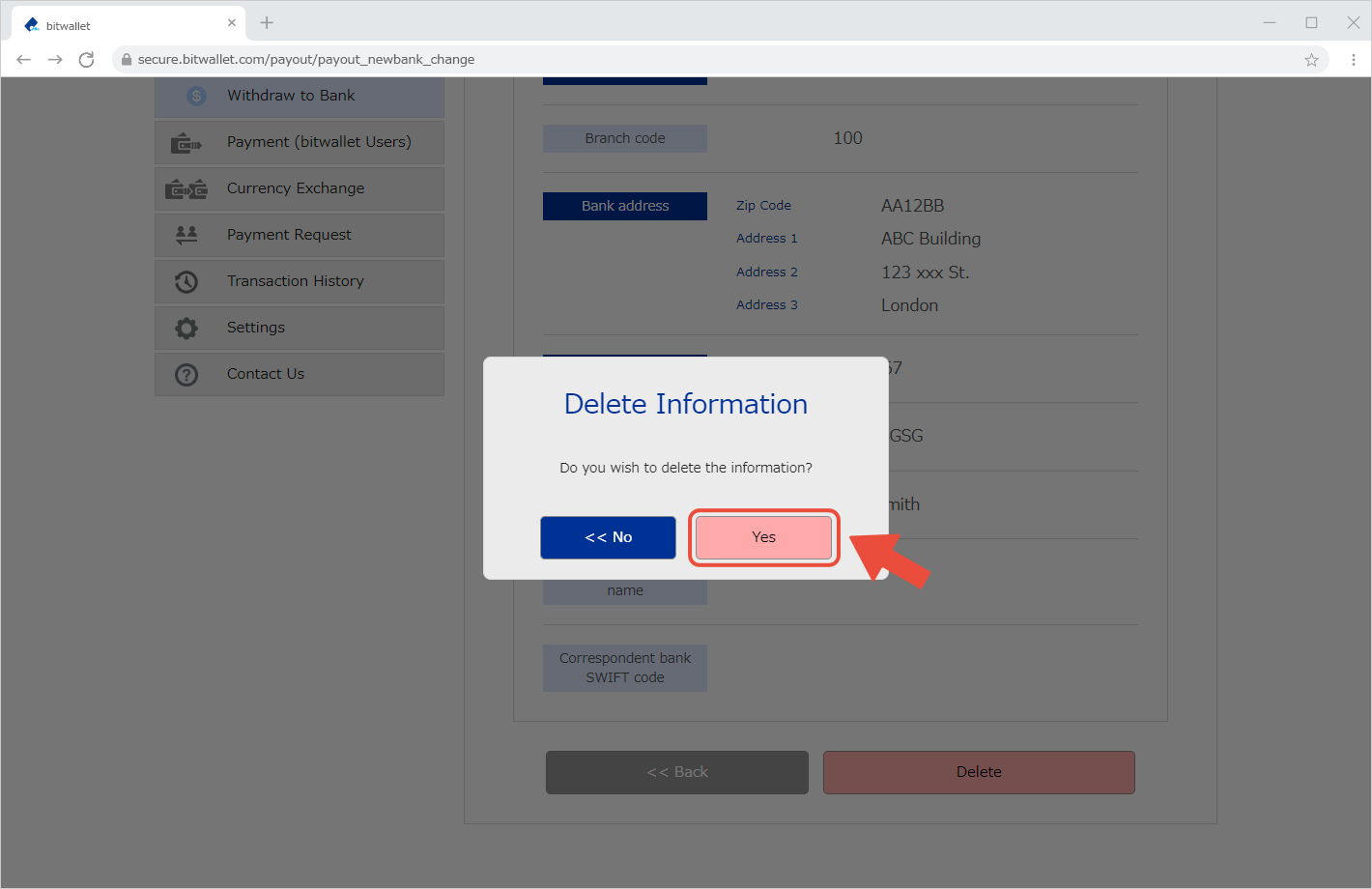Cancel deletion with the << No button
Image resolution: width=1372 pixels, height=889 pixels.
608,537
